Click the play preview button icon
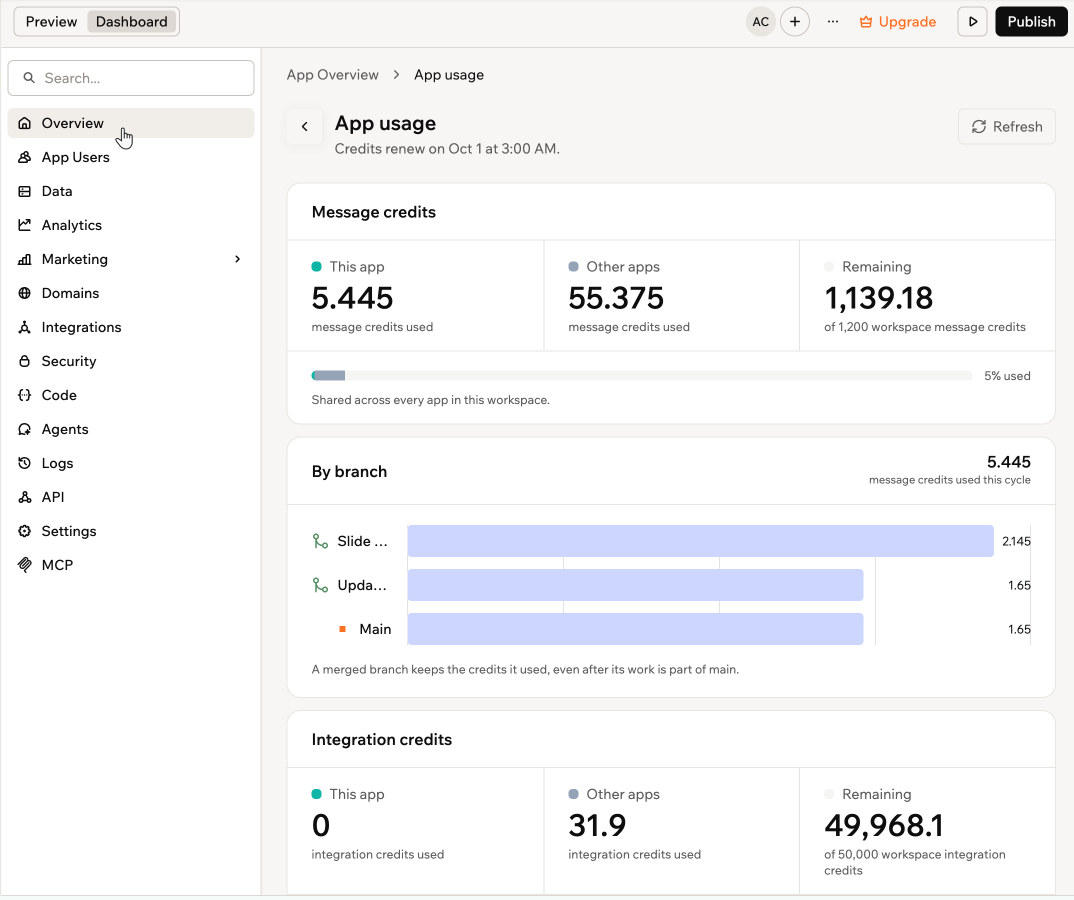Screen dimensions: 1074x900 tap(973, 22)
